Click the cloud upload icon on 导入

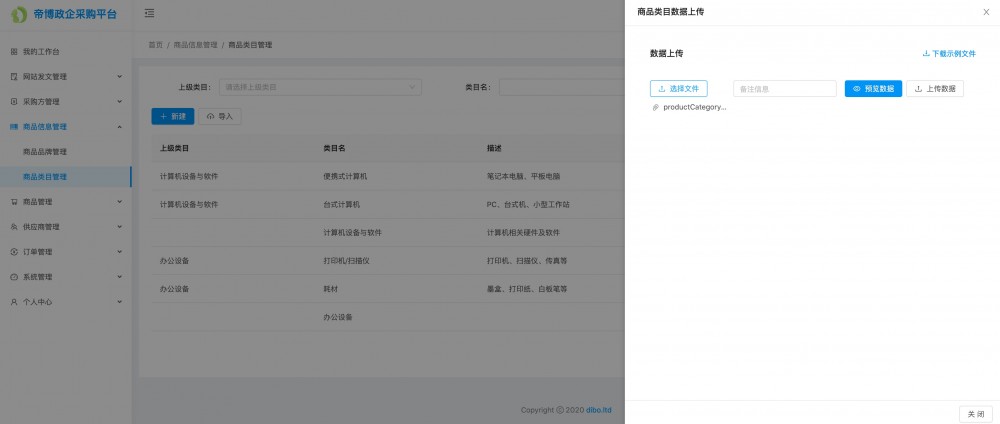tap(210, 117)
